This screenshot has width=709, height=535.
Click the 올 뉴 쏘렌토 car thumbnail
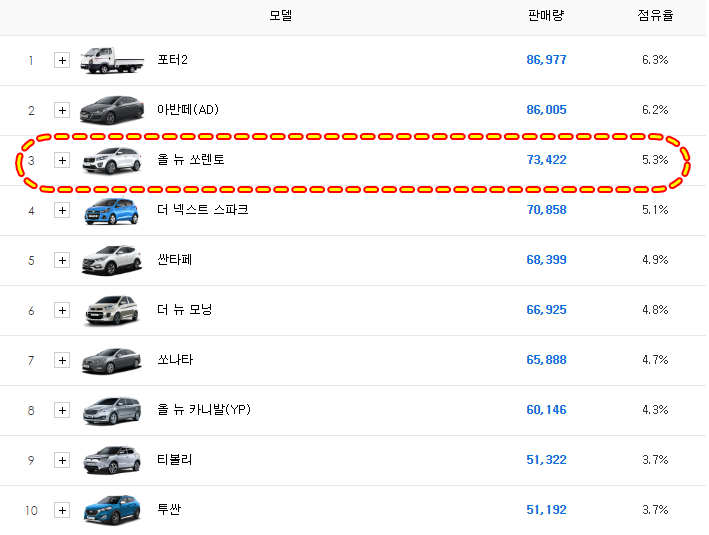tap(112, 160)
